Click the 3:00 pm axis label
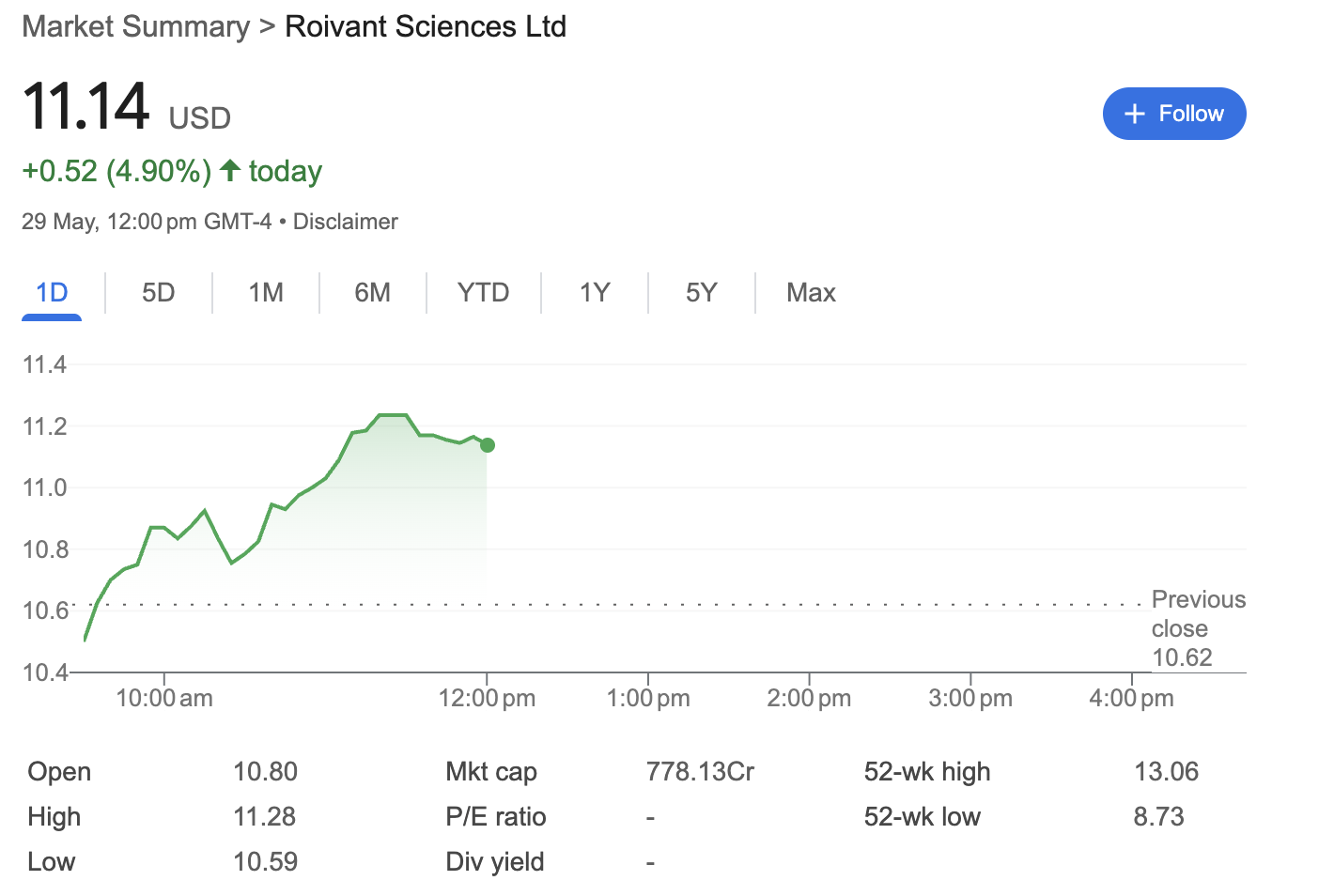Viewport: 1334px width, 896px height. pos(970,699)
